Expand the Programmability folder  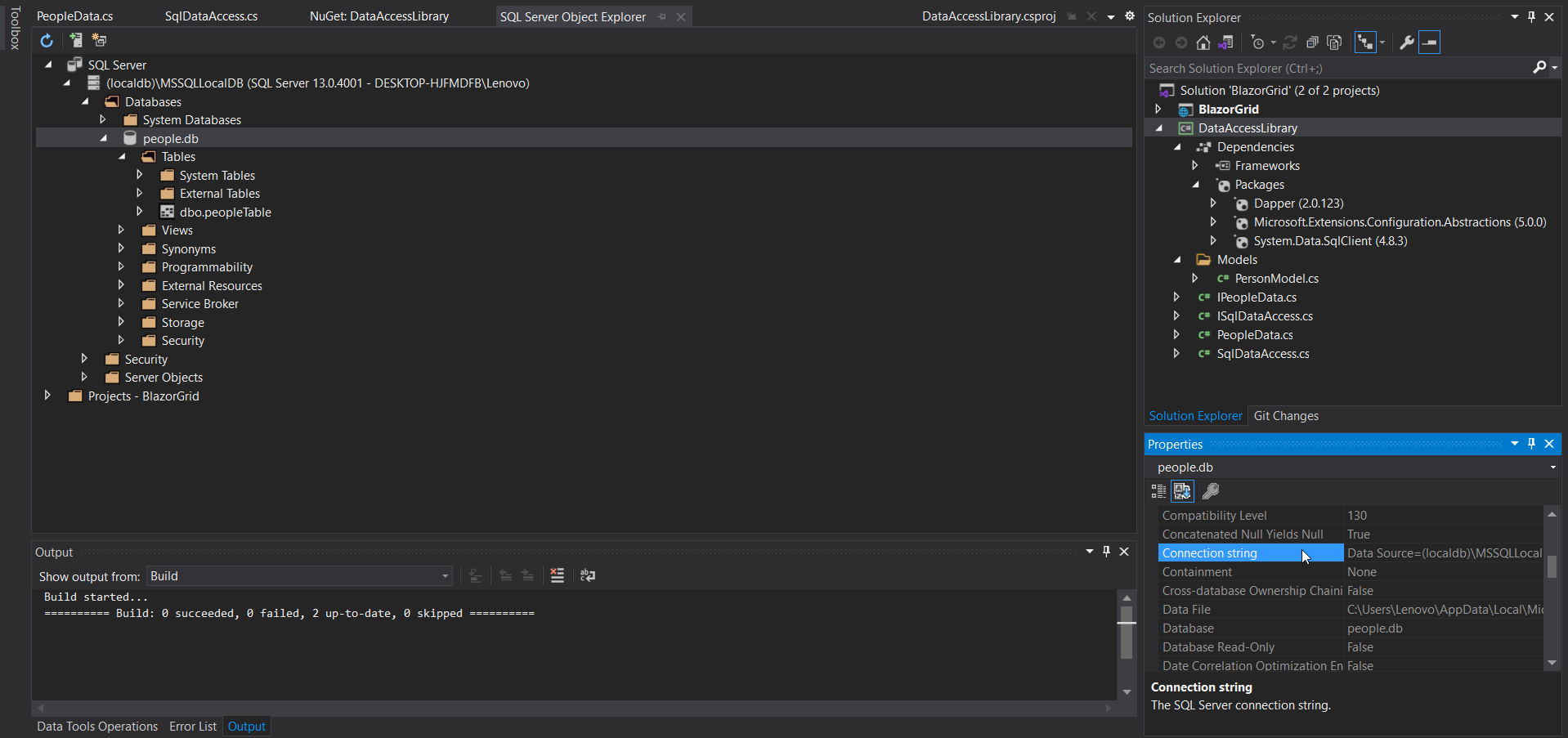coord(122,266)
